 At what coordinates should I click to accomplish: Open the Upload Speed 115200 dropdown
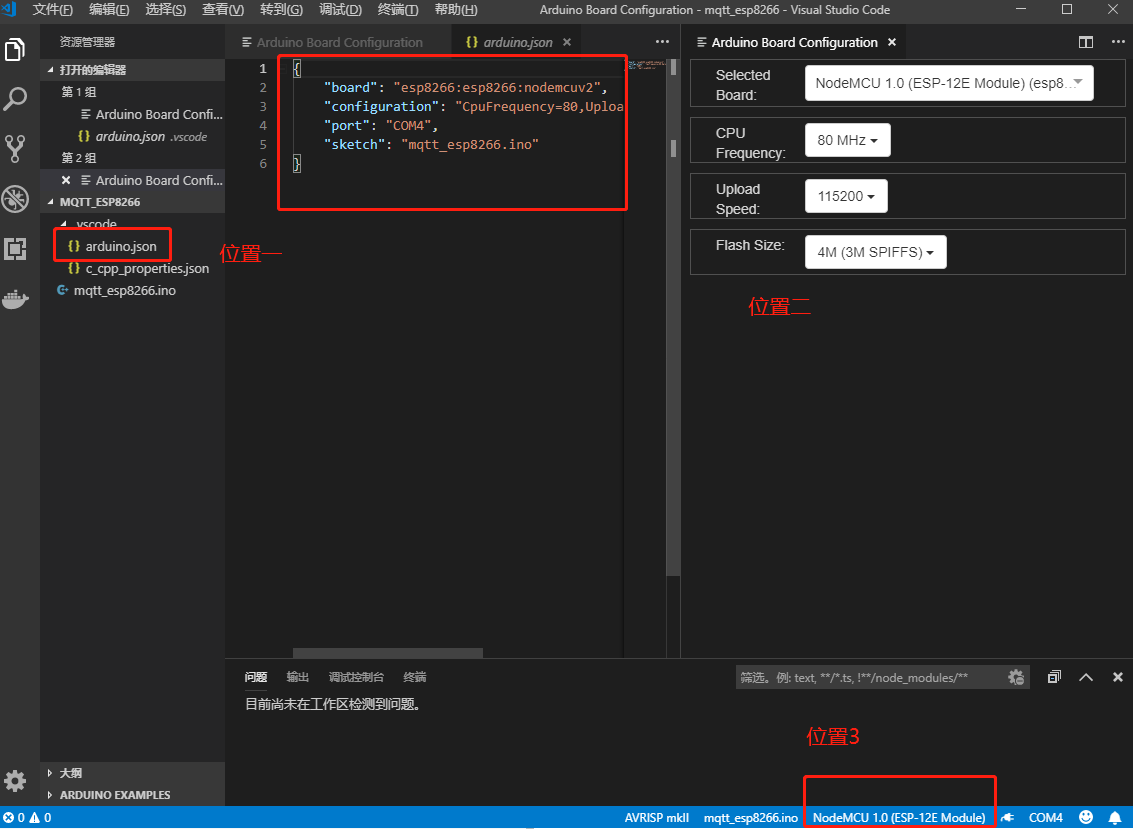point(846,196)
